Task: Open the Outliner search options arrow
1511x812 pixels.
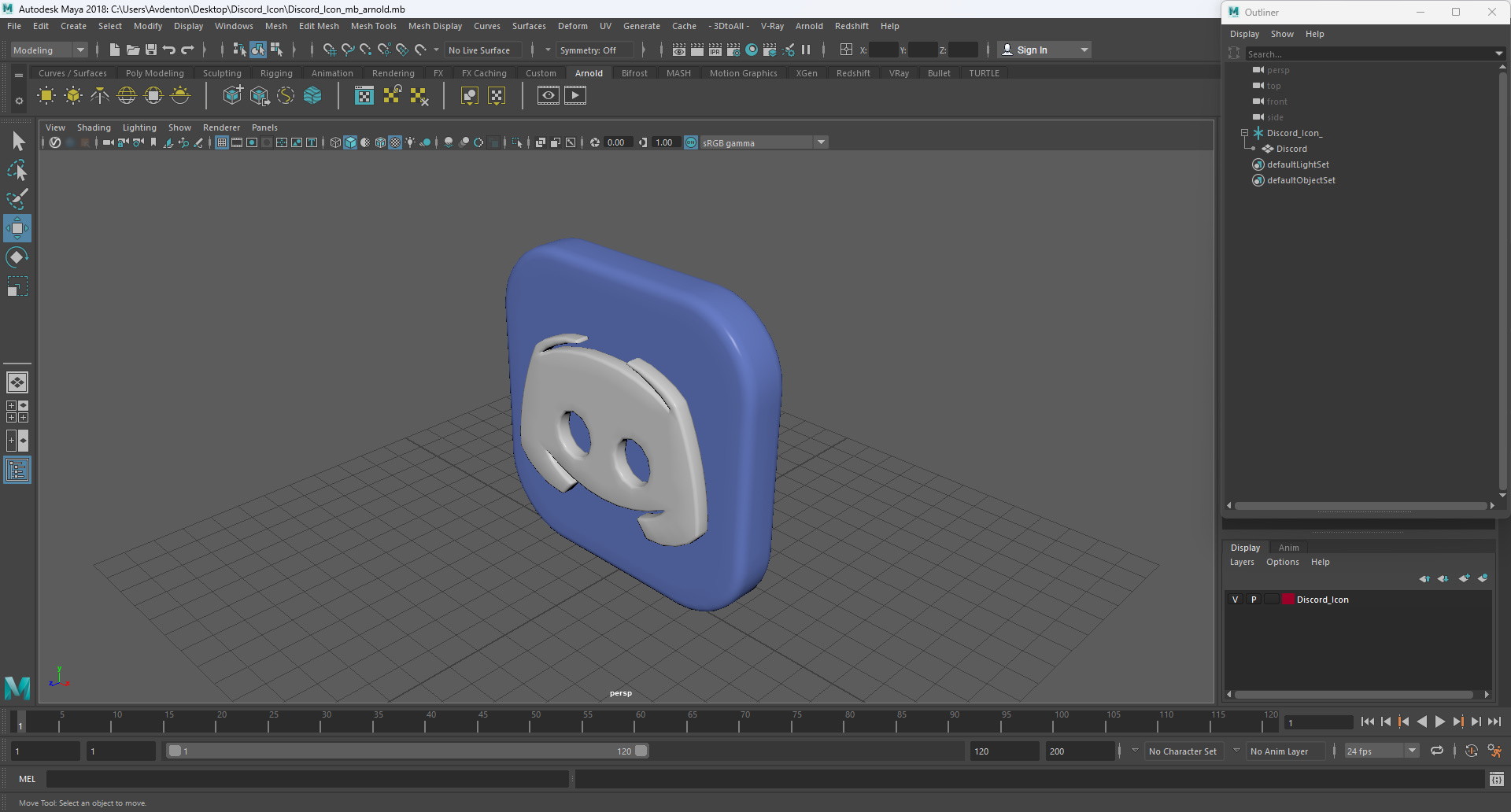Action: click(1498, 54)
